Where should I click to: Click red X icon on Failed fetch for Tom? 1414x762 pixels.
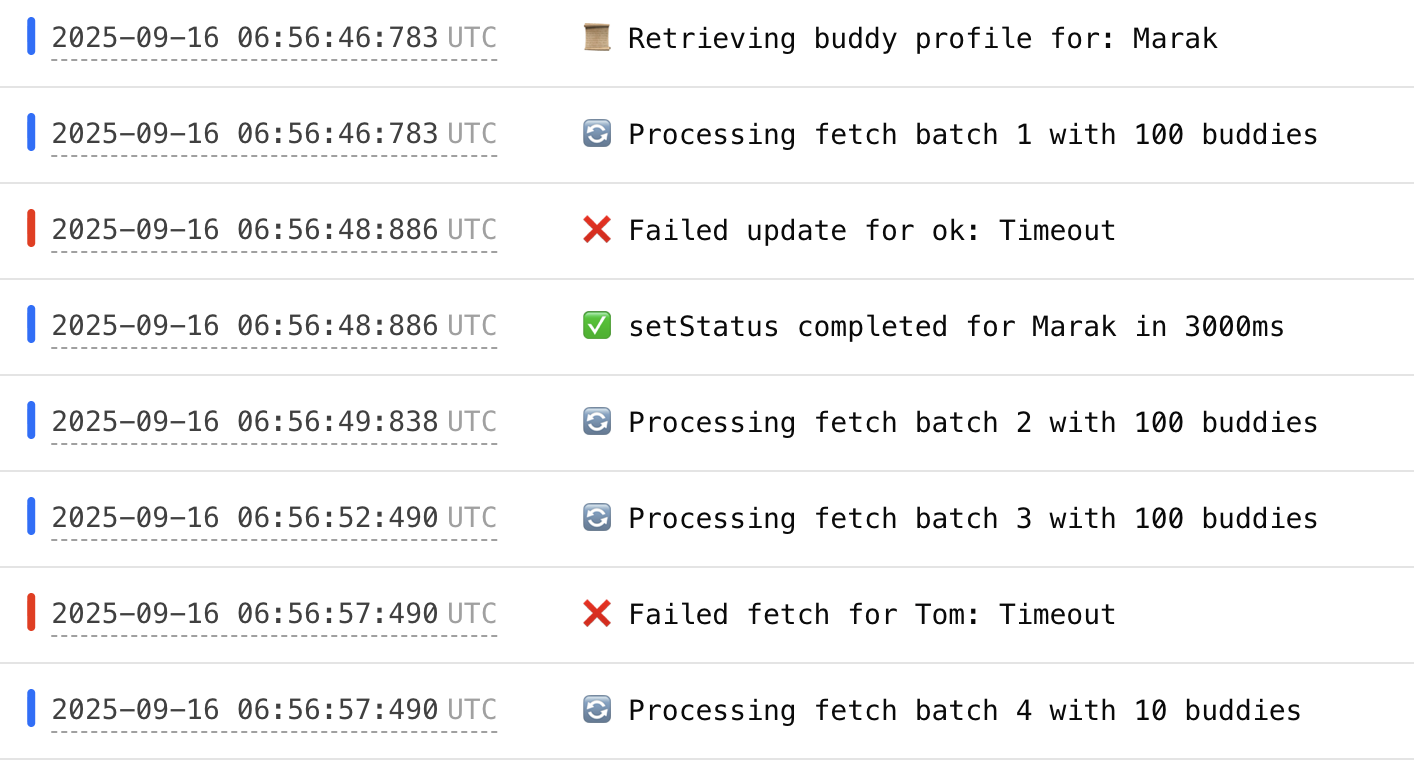point(596,614)
